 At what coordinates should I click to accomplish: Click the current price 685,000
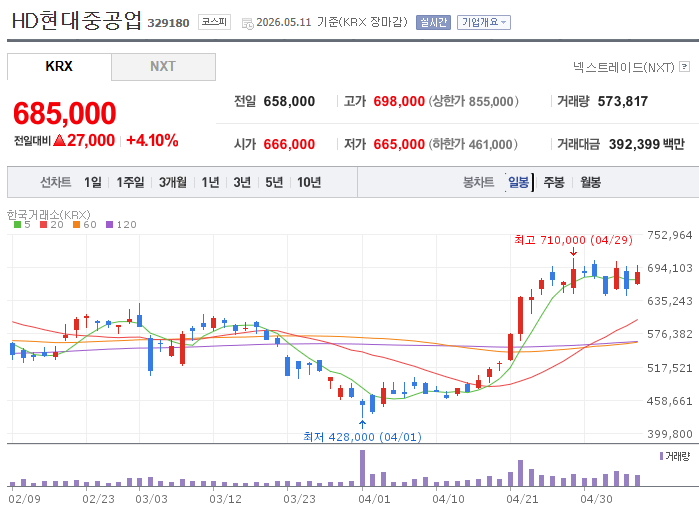coord(65,113)
